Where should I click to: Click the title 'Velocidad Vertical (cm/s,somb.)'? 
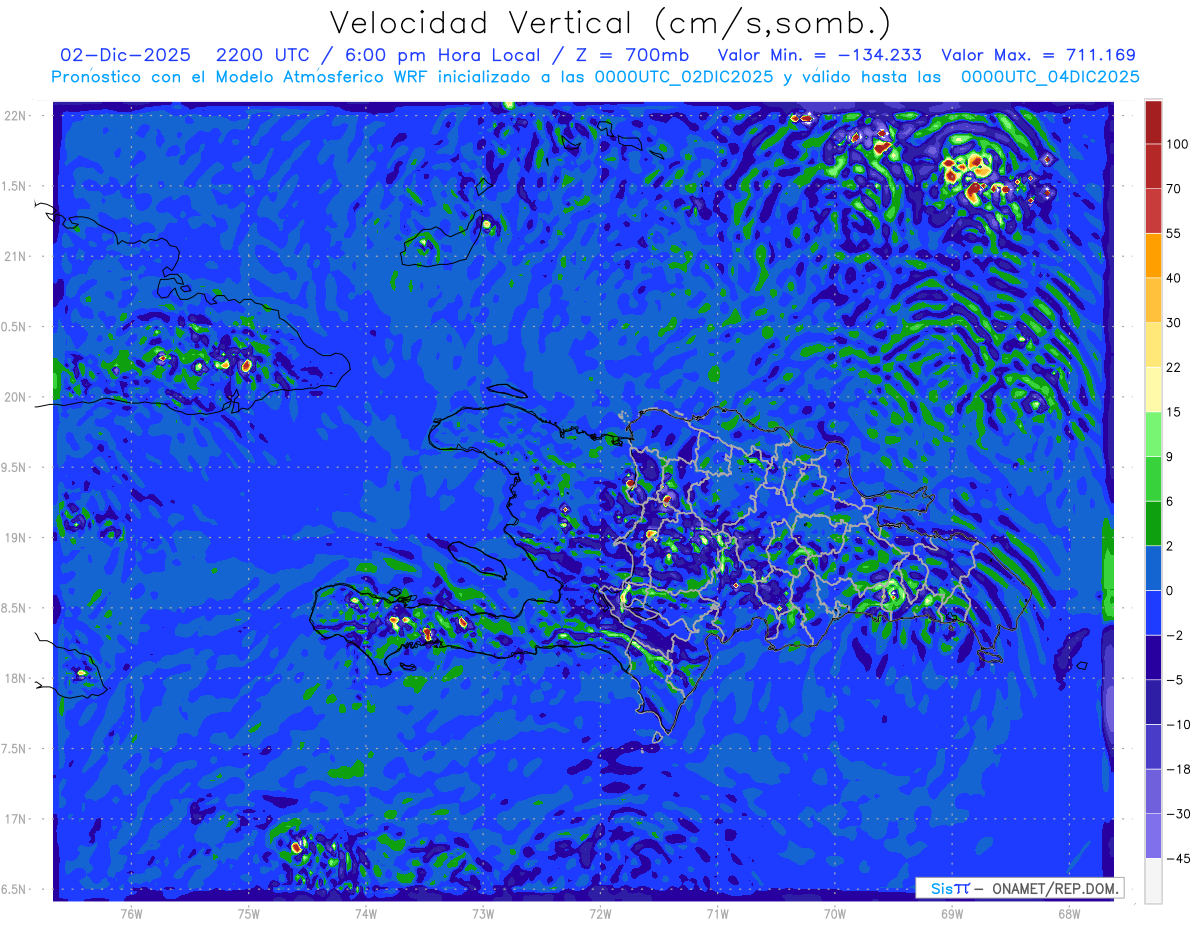click(610, 22)
